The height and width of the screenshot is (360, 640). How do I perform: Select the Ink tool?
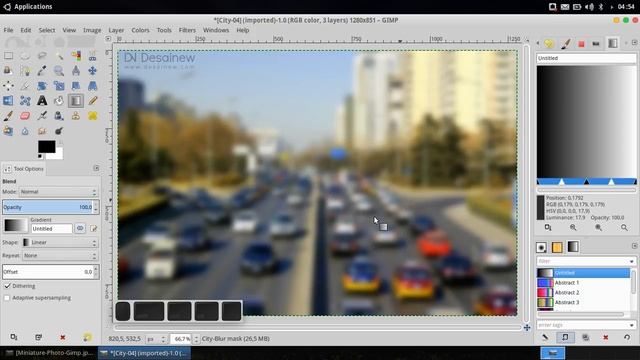[x=59, y=116]
